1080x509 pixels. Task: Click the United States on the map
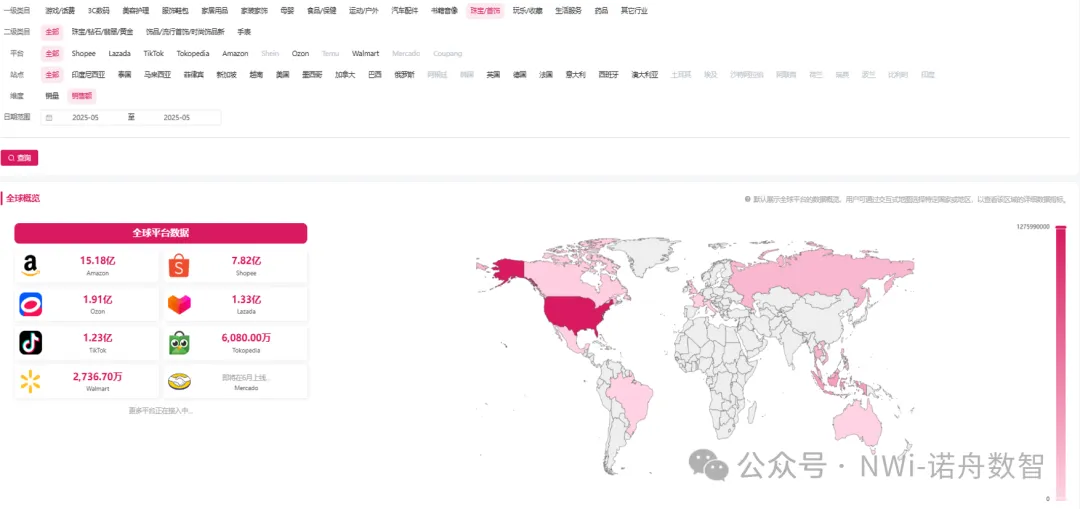point(578,312)
